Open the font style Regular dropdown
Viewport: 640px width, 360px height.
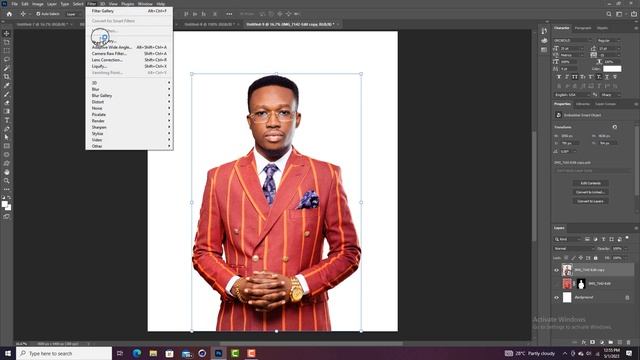tap(609, 40)
